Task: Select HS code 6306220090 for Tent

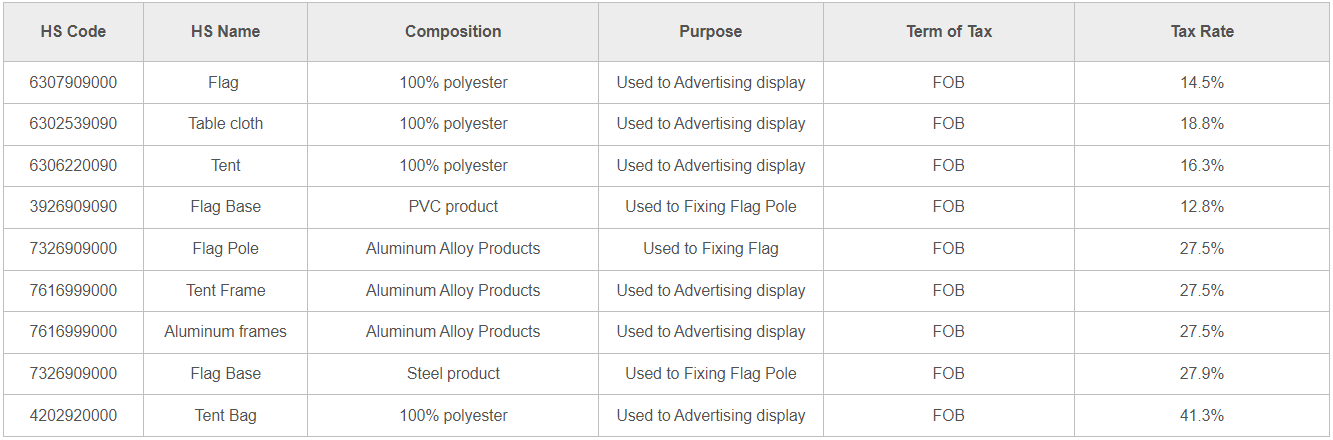Action: [73, 166]
